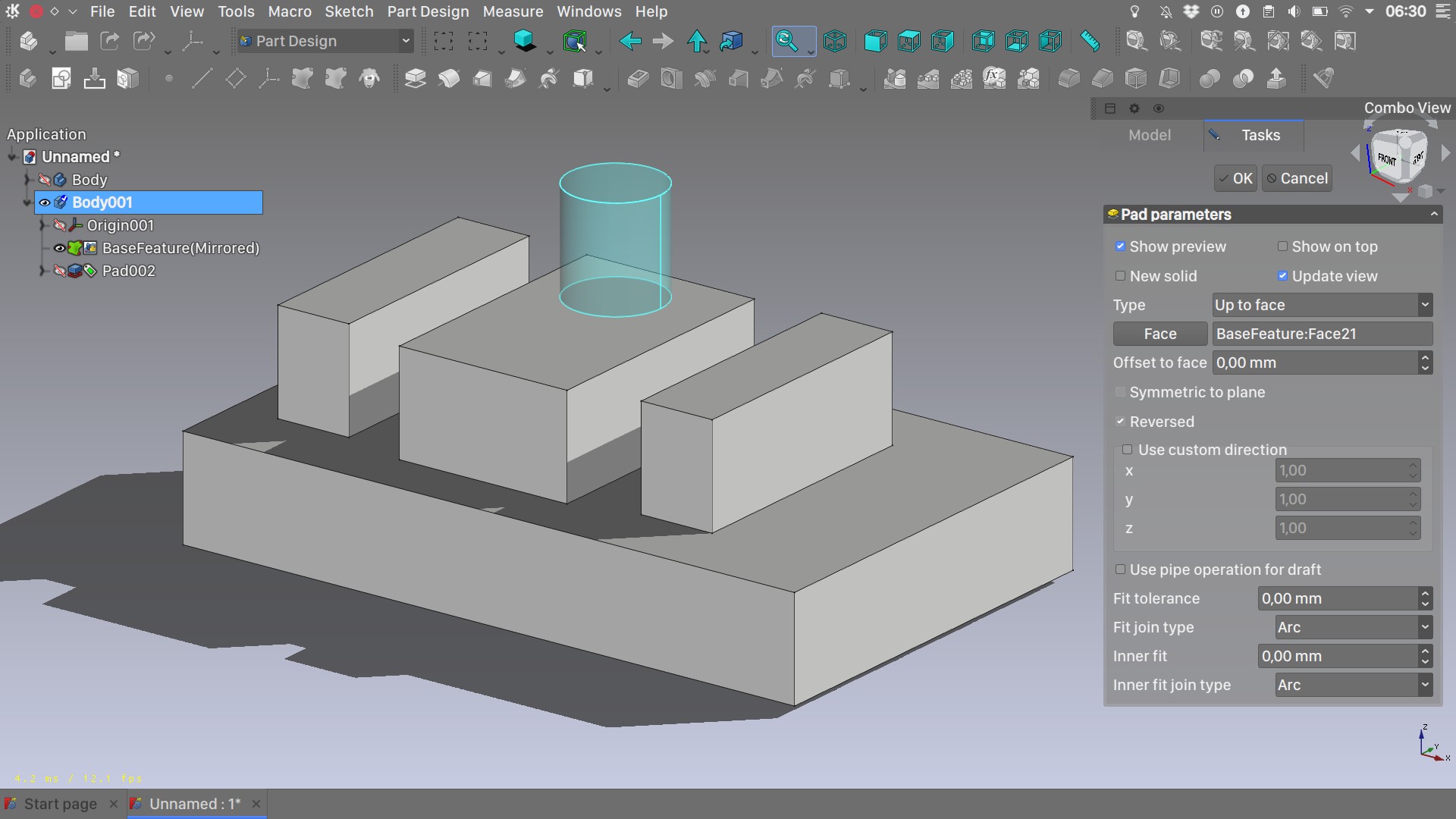
Task: Set the view to isometric
Action: [x=835, y=41]
